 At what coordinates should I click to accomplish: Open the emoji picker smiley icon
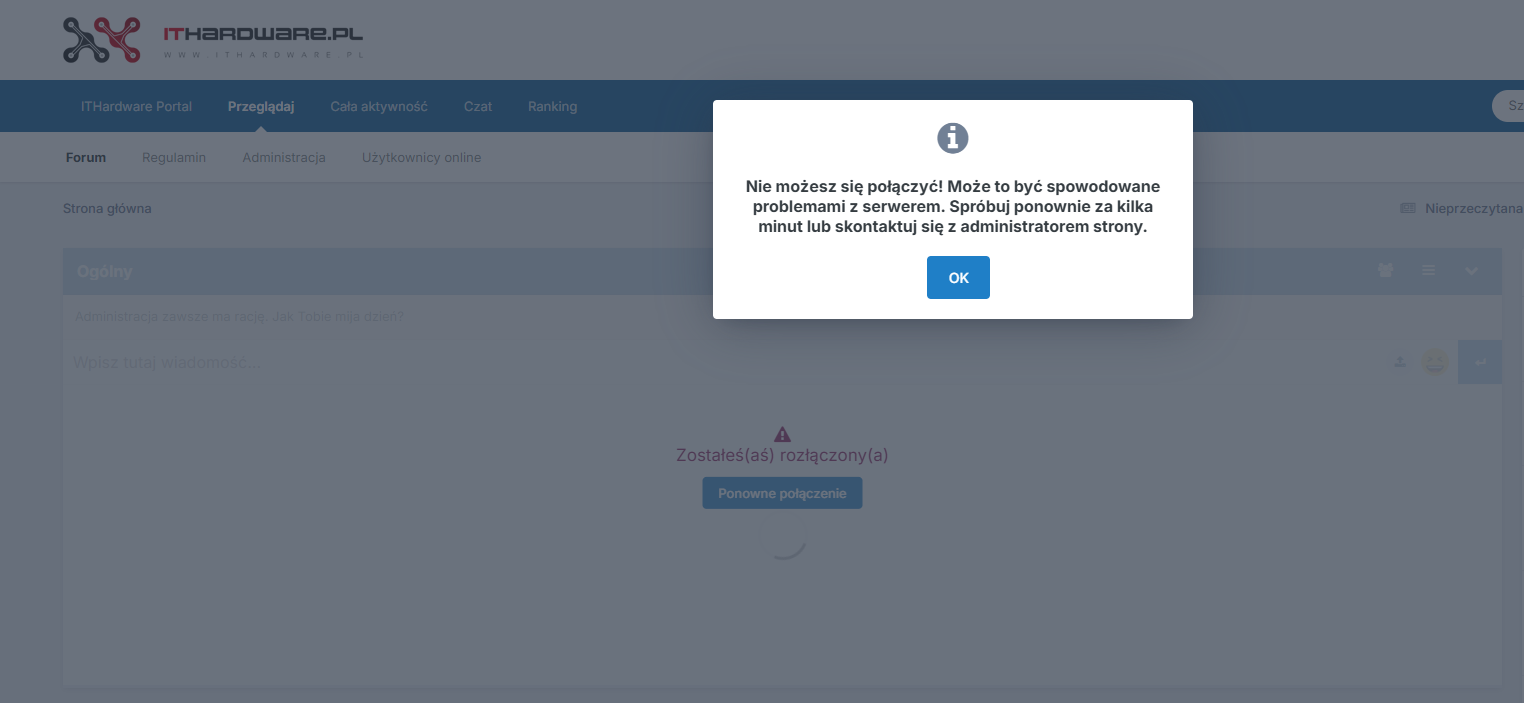click(1435, 362)
